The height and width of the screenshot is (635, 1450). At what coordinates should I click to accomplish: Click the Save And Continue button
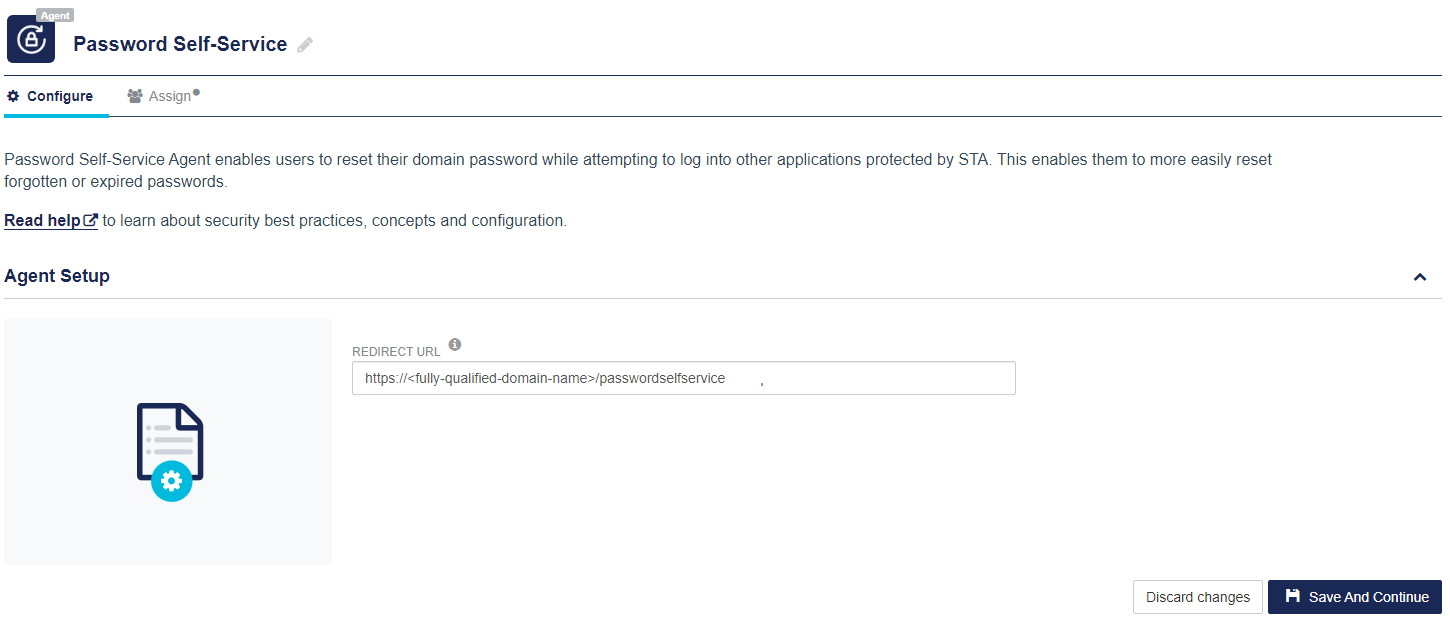[1354, 597]
